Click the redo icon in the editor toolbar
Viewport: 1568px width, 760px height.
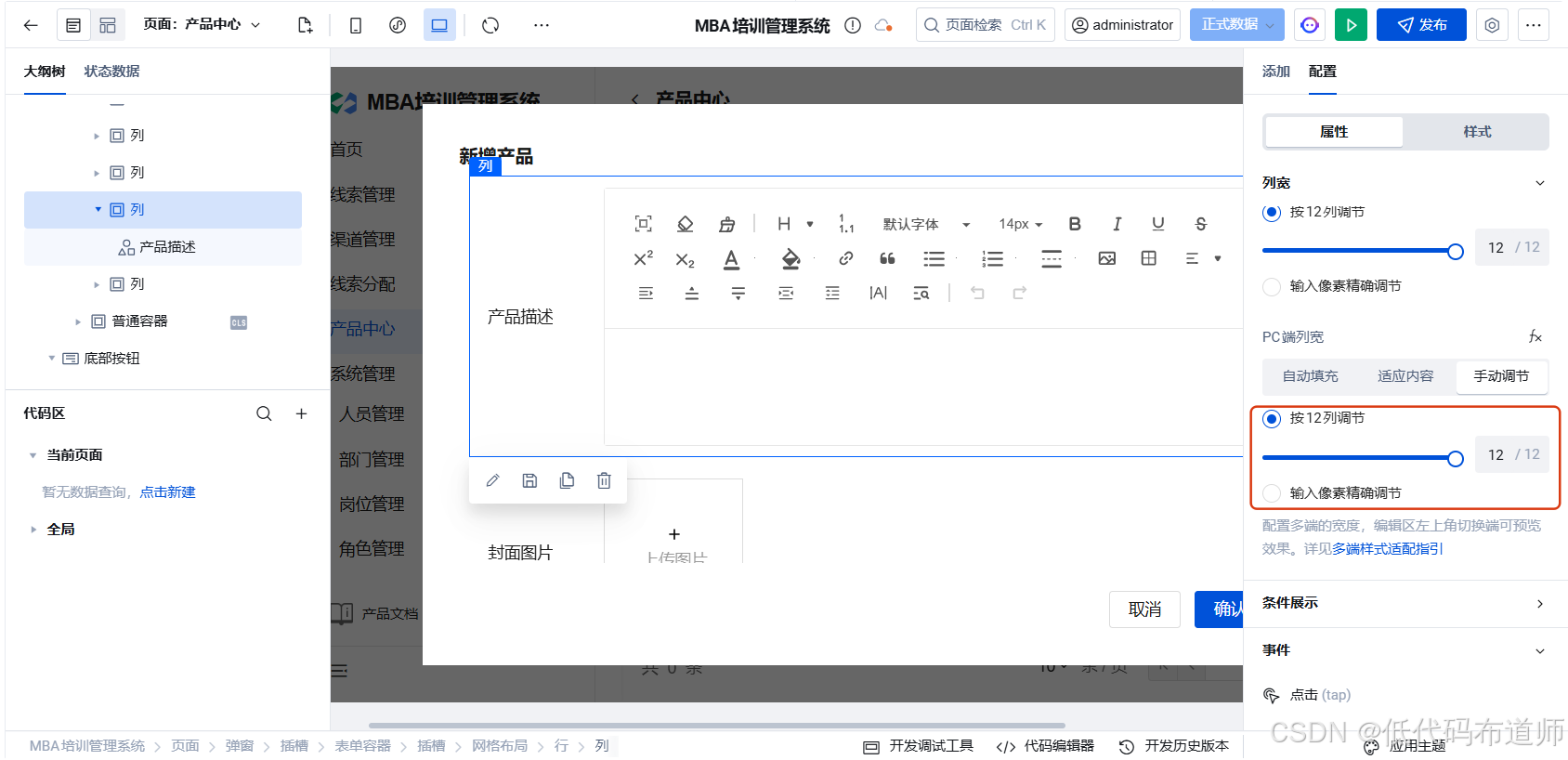click(1019, 293)
